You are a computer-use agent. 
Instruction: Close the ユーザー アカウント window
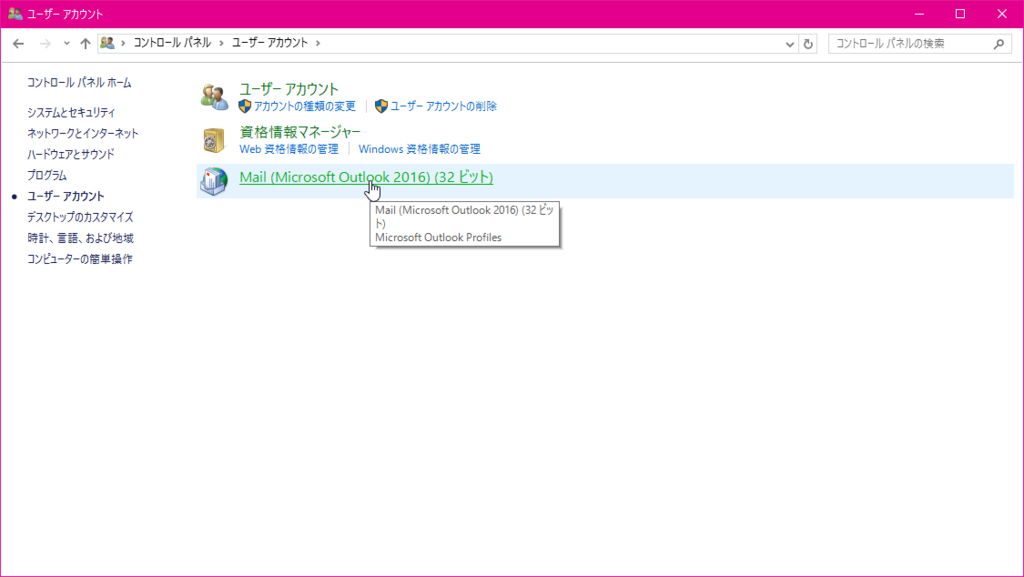coord(1002,14)
